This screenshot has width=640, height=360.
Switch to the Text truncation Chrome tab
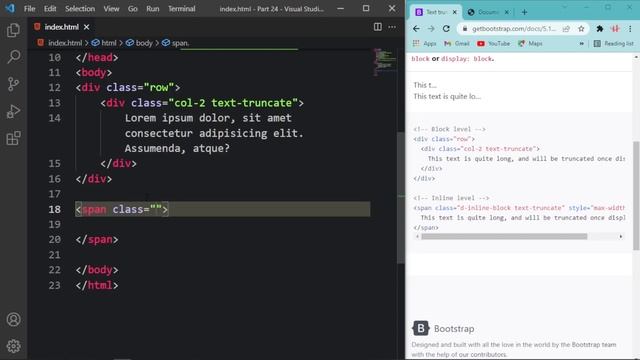(435, 12)
